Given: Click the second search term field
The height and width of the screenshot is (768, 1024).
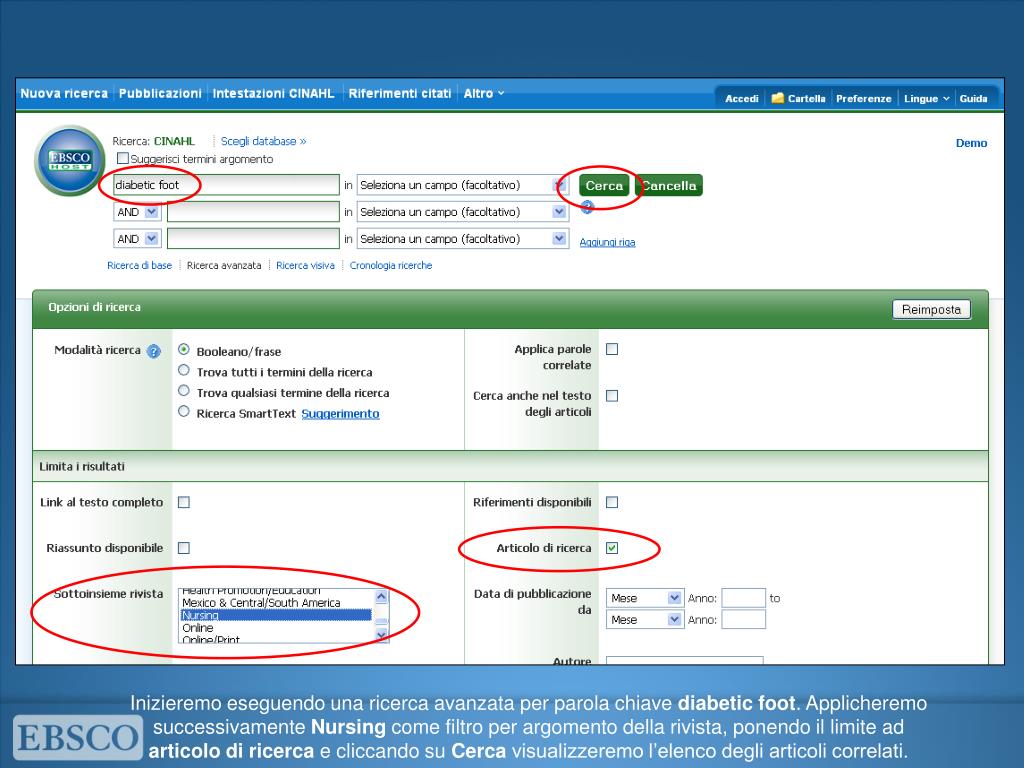Looking at the screenshot, I should coord(253,212).
